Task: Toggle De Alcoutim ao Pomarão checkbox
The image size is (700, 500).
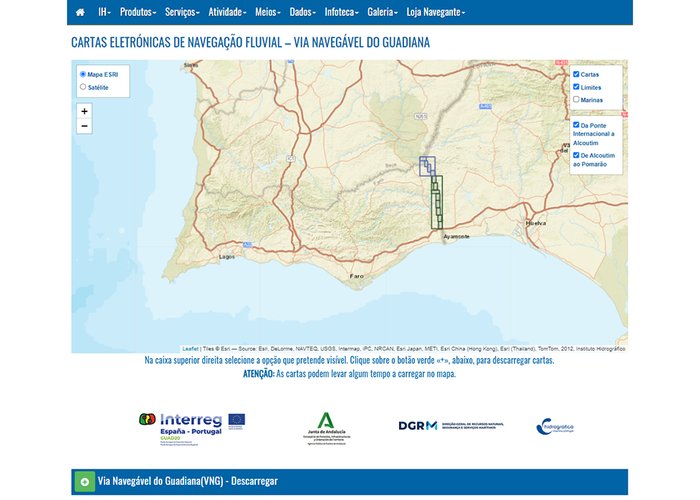Action: tap(576, 155)
